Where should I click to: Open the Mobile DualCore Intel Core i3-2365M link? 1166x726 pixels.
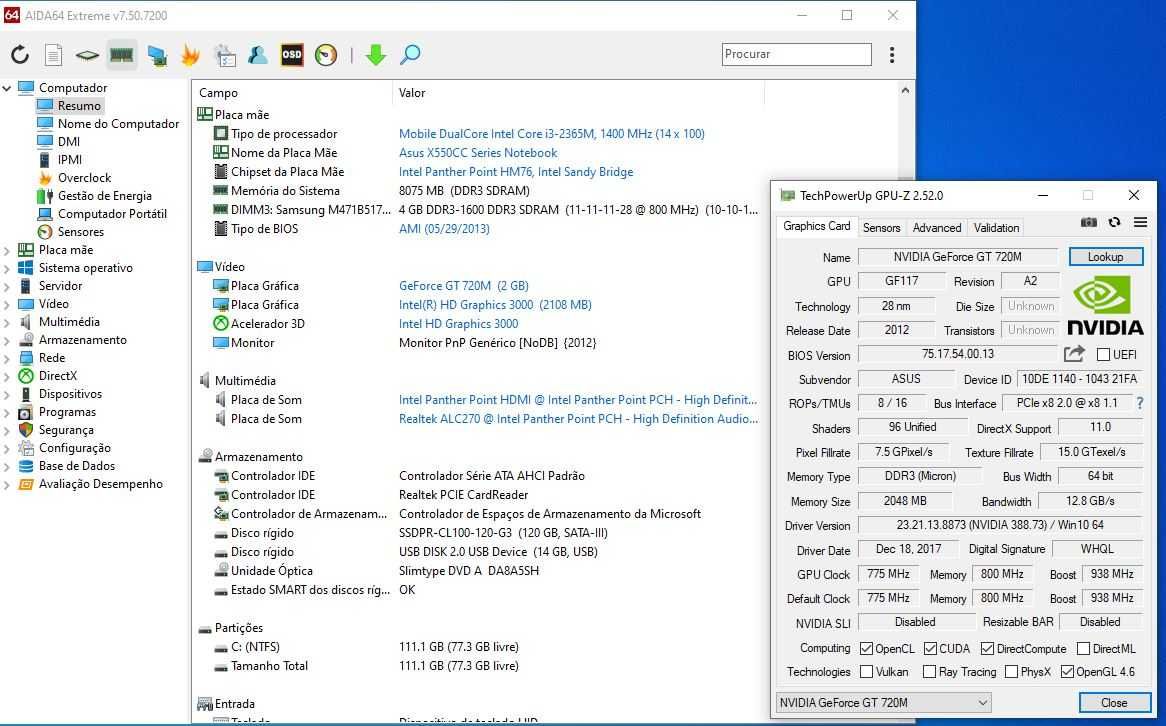click(552, 134)
